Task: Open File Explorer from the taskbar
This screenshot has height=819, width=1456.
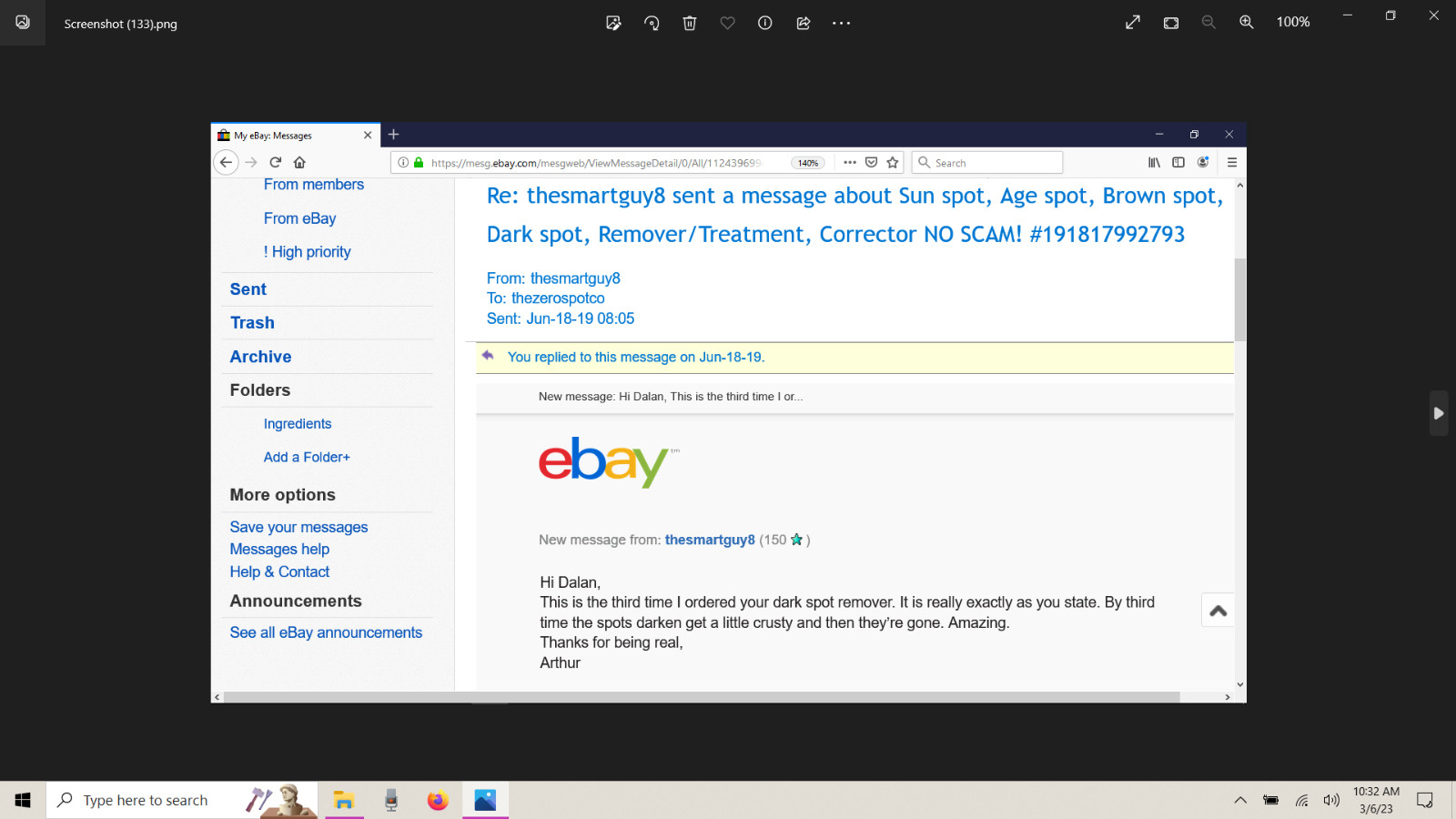Action: coord(343,800)
